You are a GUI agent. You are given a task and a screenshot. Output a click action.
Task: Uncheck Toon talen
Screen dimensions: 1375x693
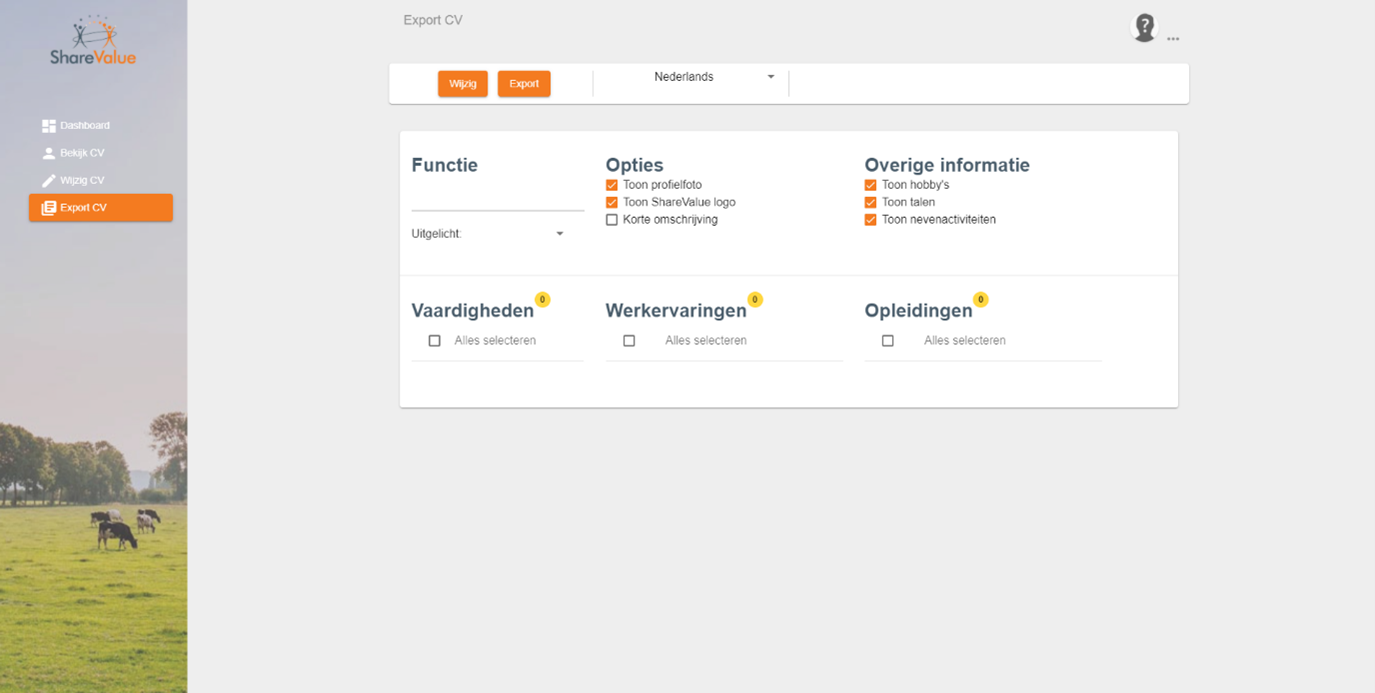pos(871,202)
